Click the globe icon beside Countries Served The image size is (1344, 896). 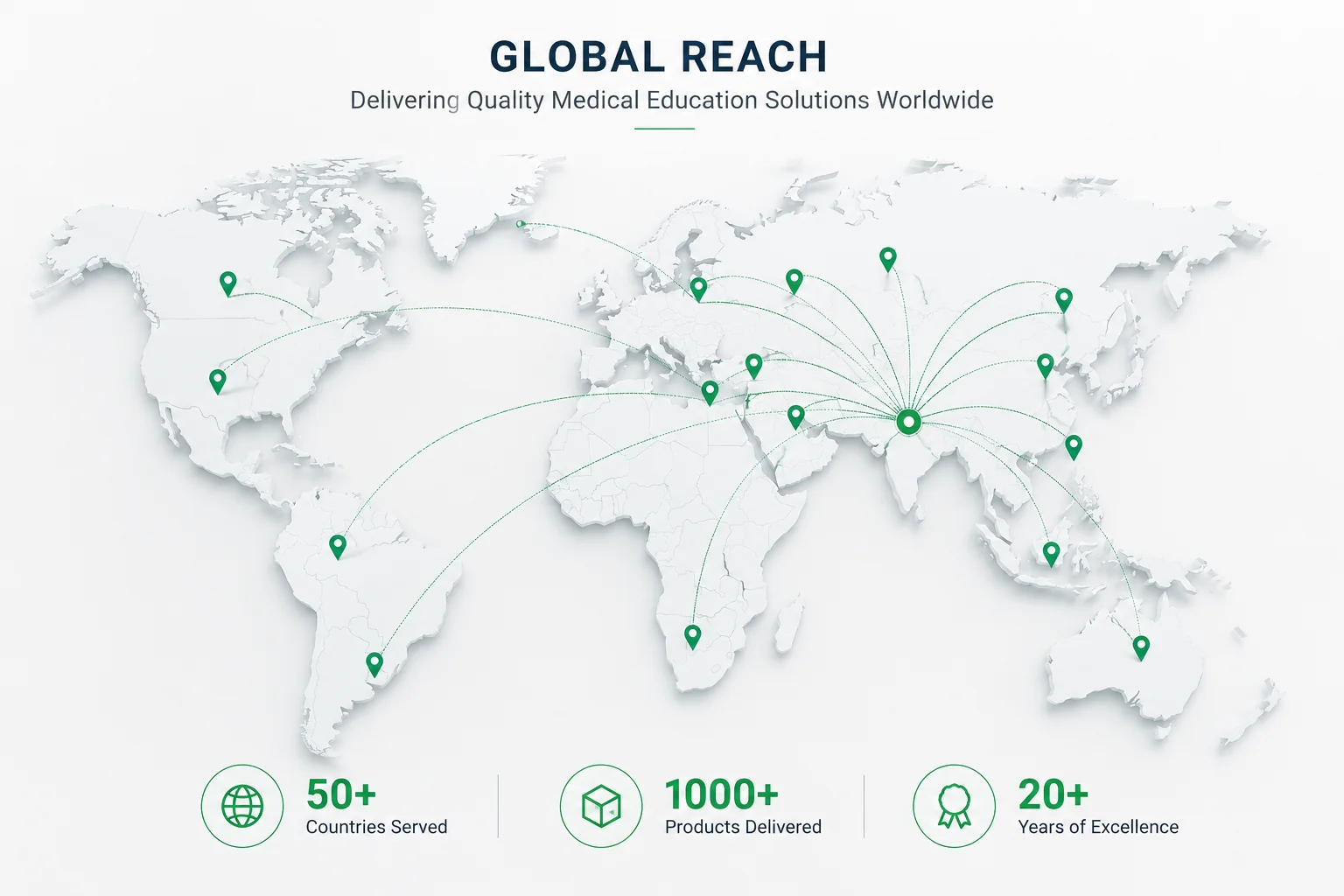tap(242, 806)
